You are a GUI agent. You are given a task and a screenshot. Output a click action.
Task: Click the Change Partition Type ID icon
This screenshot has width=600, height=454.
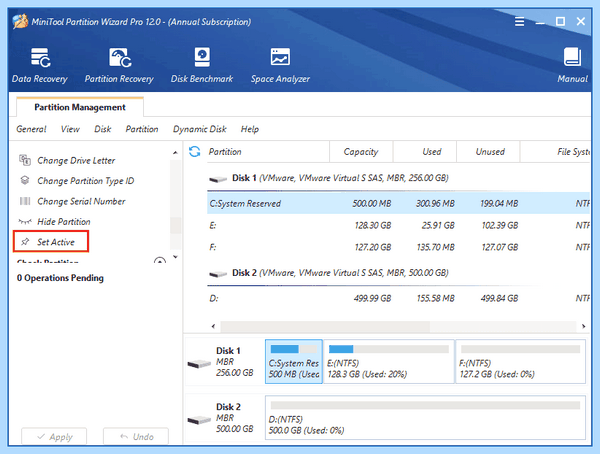[x=25, y=180]
